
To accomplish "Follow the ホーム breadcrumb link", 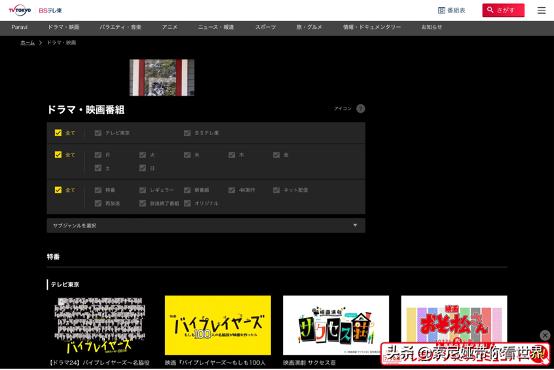I will 28,43.
